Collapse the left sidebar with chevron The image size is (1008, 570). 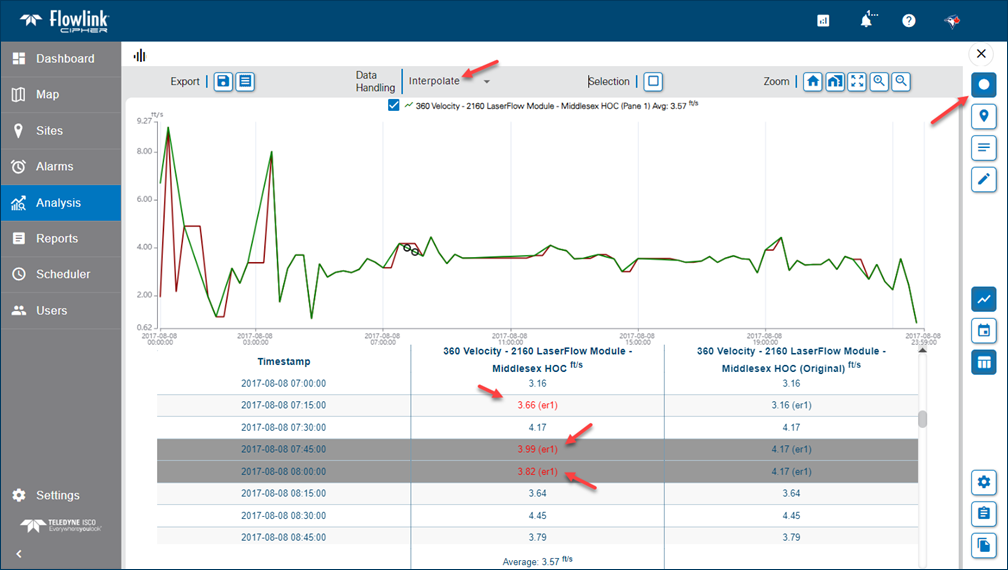pyautogui.click(x=17, y=553)
